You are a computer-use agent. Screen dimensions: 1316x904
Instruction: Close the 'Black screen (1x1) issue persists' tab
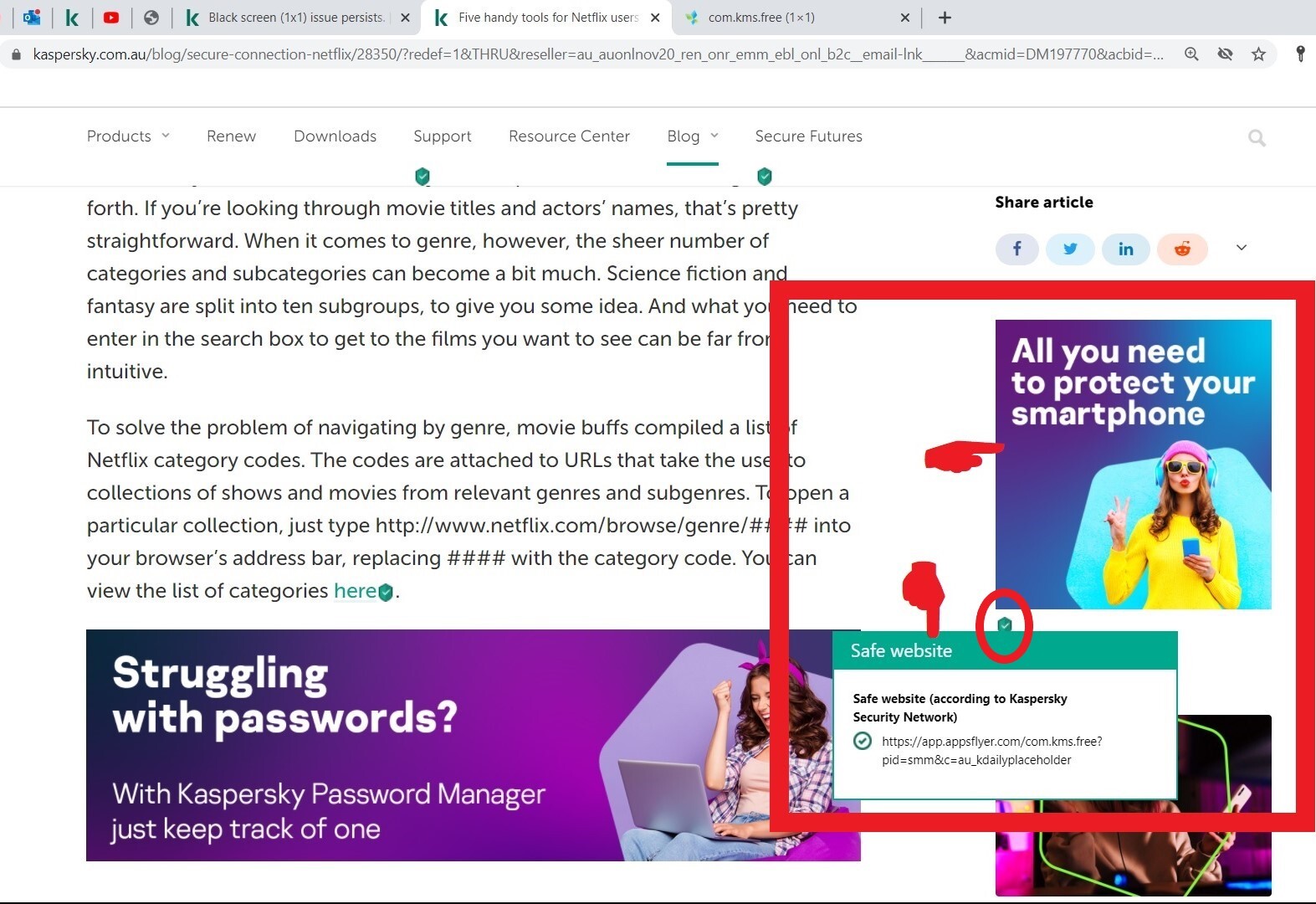[405, 18]
